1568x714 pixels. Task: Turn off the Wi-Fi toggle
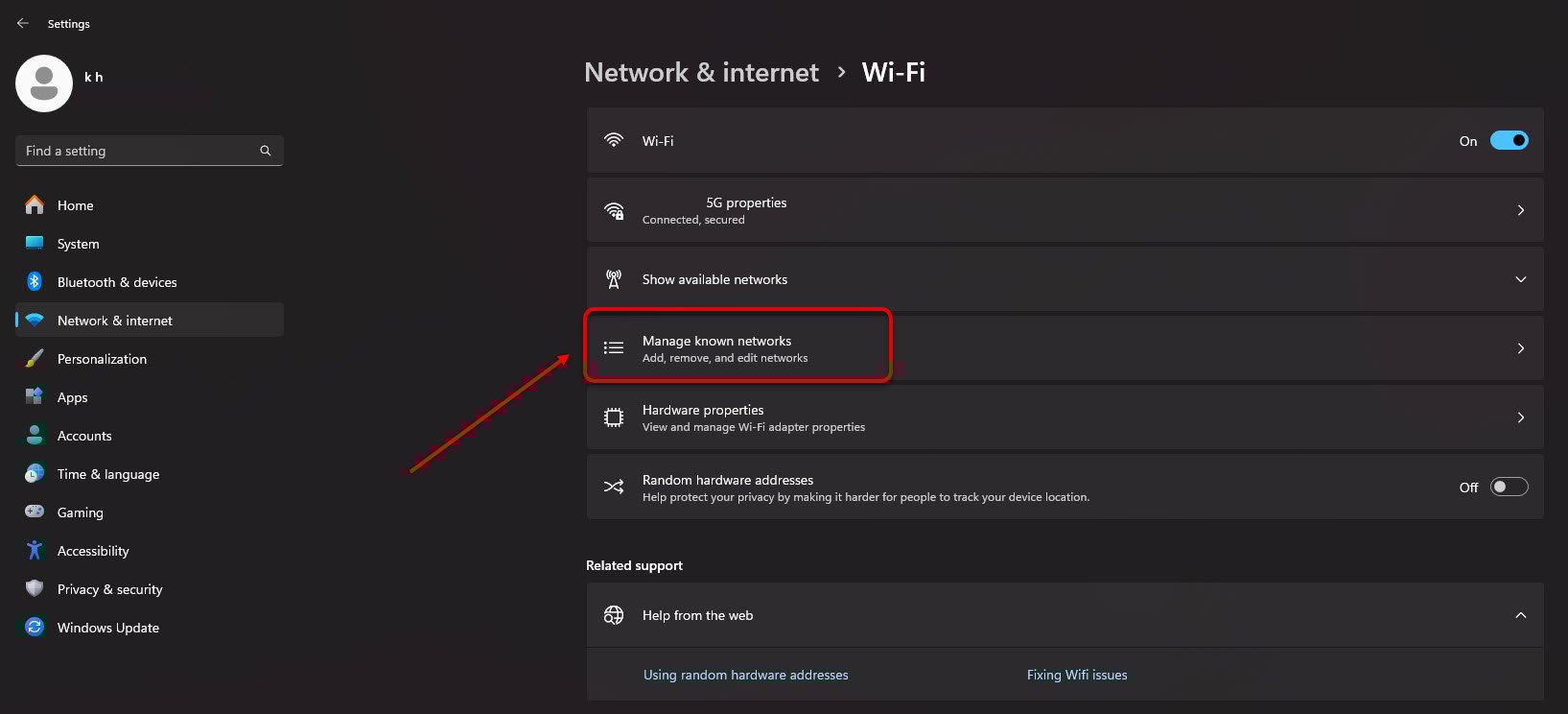click(x=1509, y=140)
